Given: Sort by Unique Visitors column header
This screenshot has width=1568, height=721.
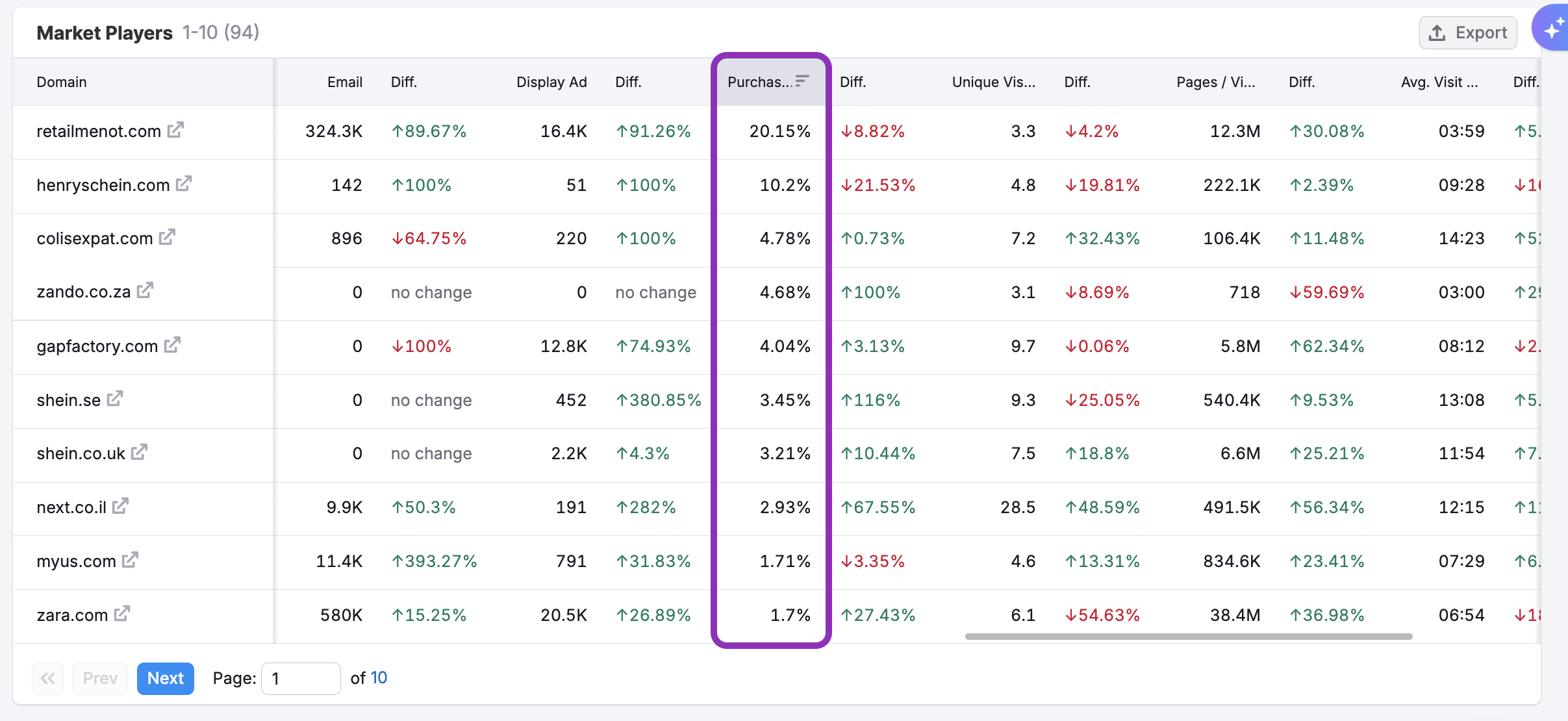Looking at the screenshot, I should point(993,82).
